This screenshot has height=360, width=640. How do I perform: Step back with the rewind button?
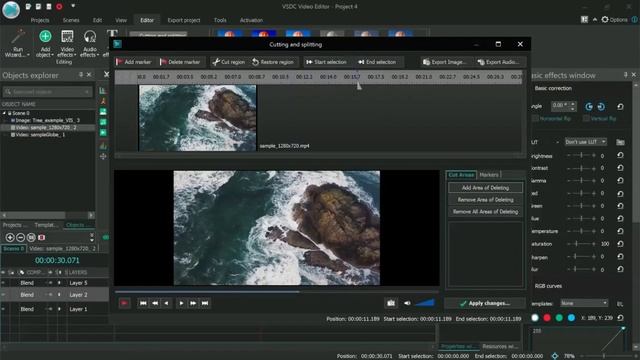(x=155, y=303)
